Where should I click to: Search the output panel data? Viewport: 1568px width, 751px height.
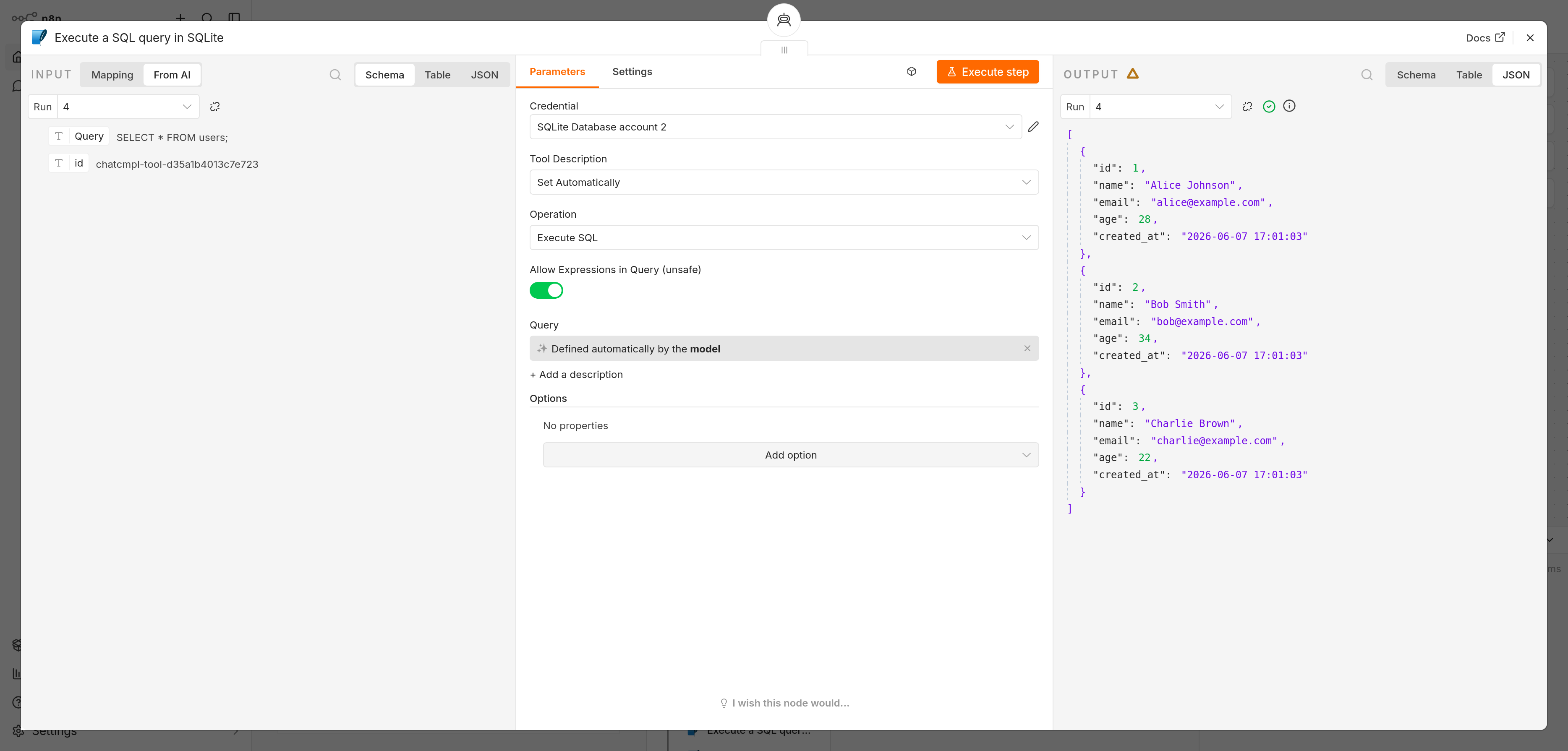[x=1367, y=75]
